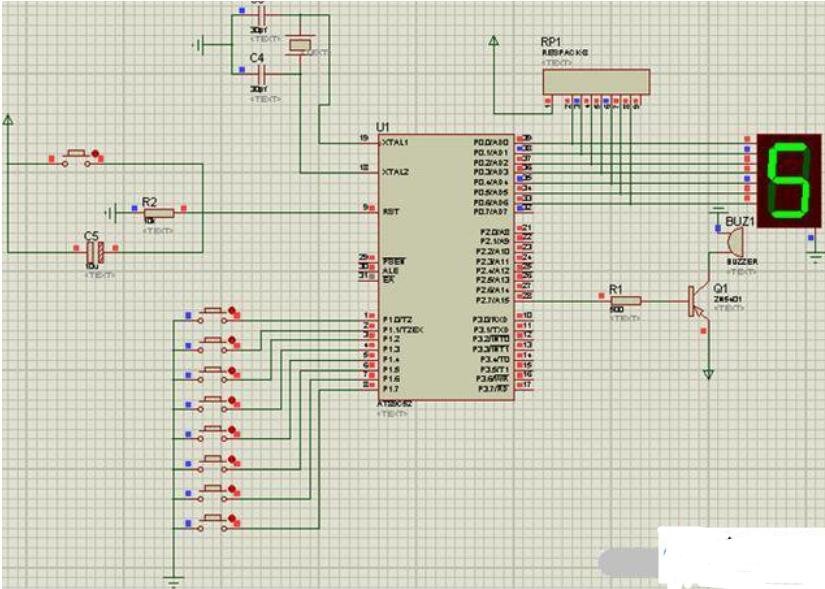This screenshot has width=825, height=589.
Task: Click the XTAL1 pin label on U1
Action: 395,142
